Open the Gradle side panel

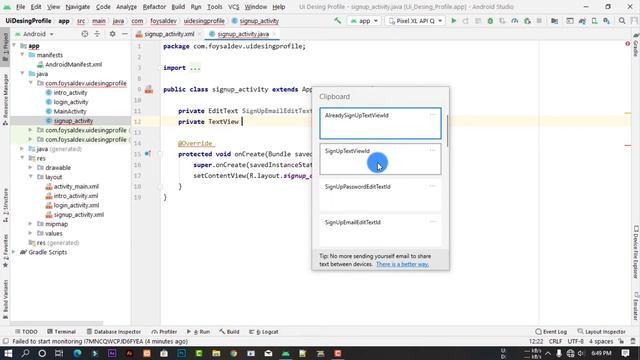pyautogui.click(x=636, y=46)
